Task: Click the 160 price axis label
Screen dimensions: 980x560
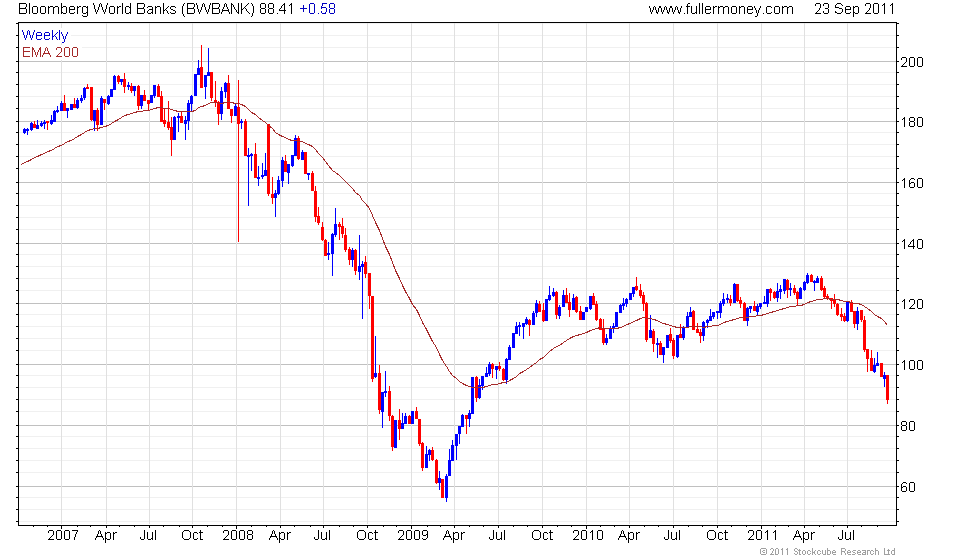Action: [x=911, y=183]
